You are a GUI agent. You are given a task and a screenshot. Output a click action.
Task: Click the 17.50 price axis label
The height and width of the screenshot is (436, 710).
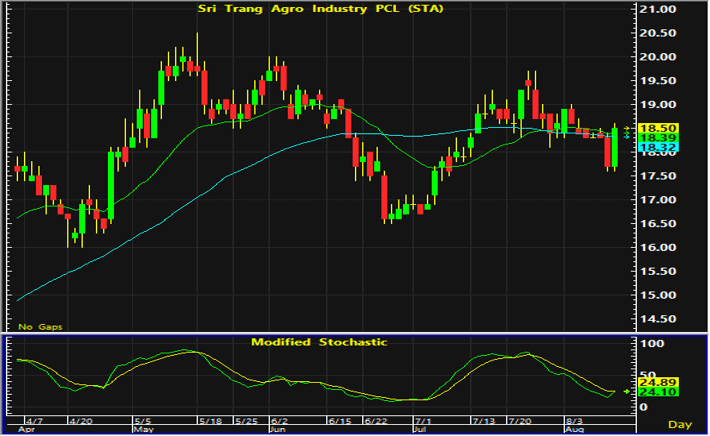pos(657,176)
